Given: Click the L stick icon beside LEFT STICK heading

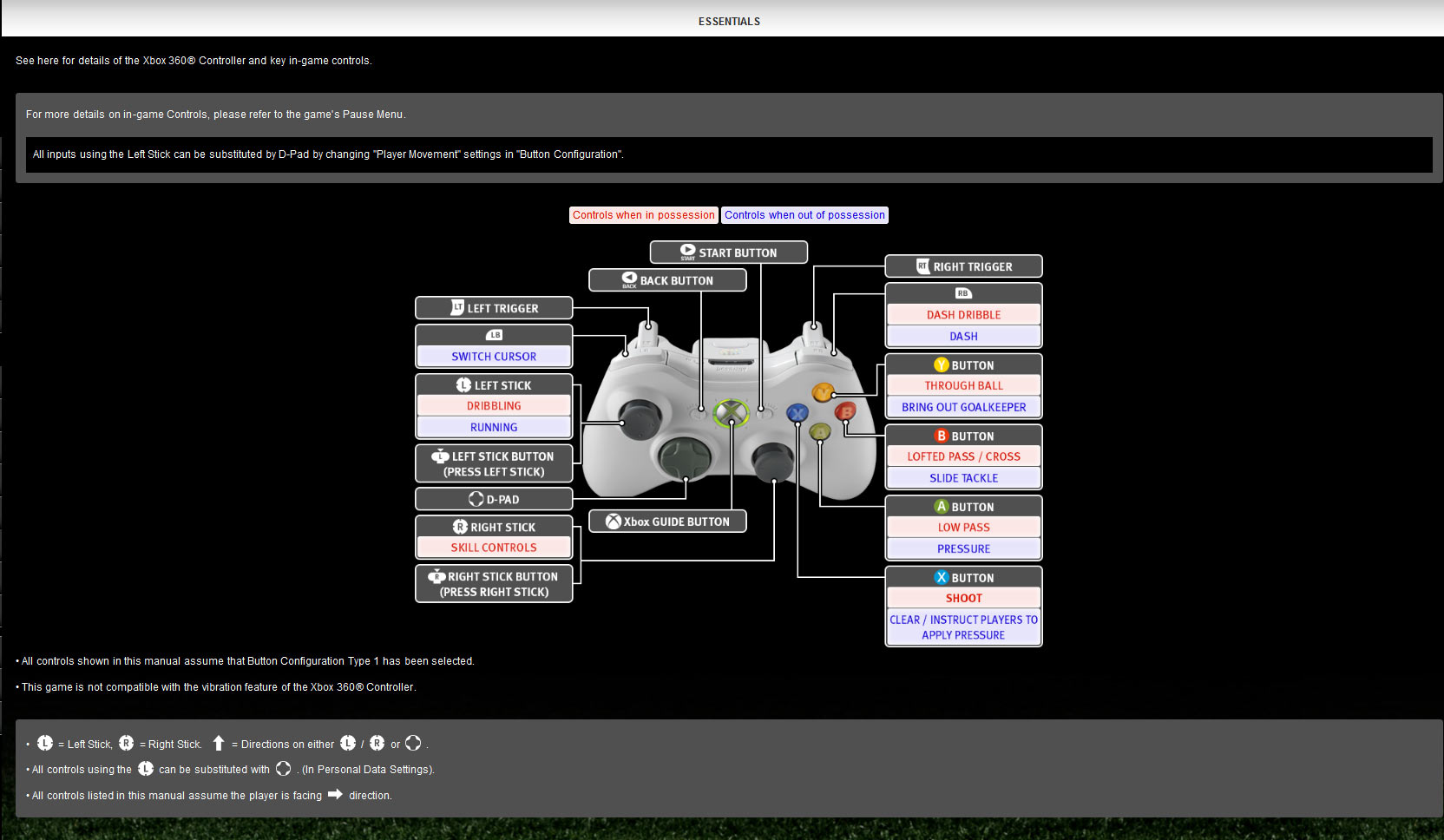Looking at the screenshot, I should (x=464, y=384).
